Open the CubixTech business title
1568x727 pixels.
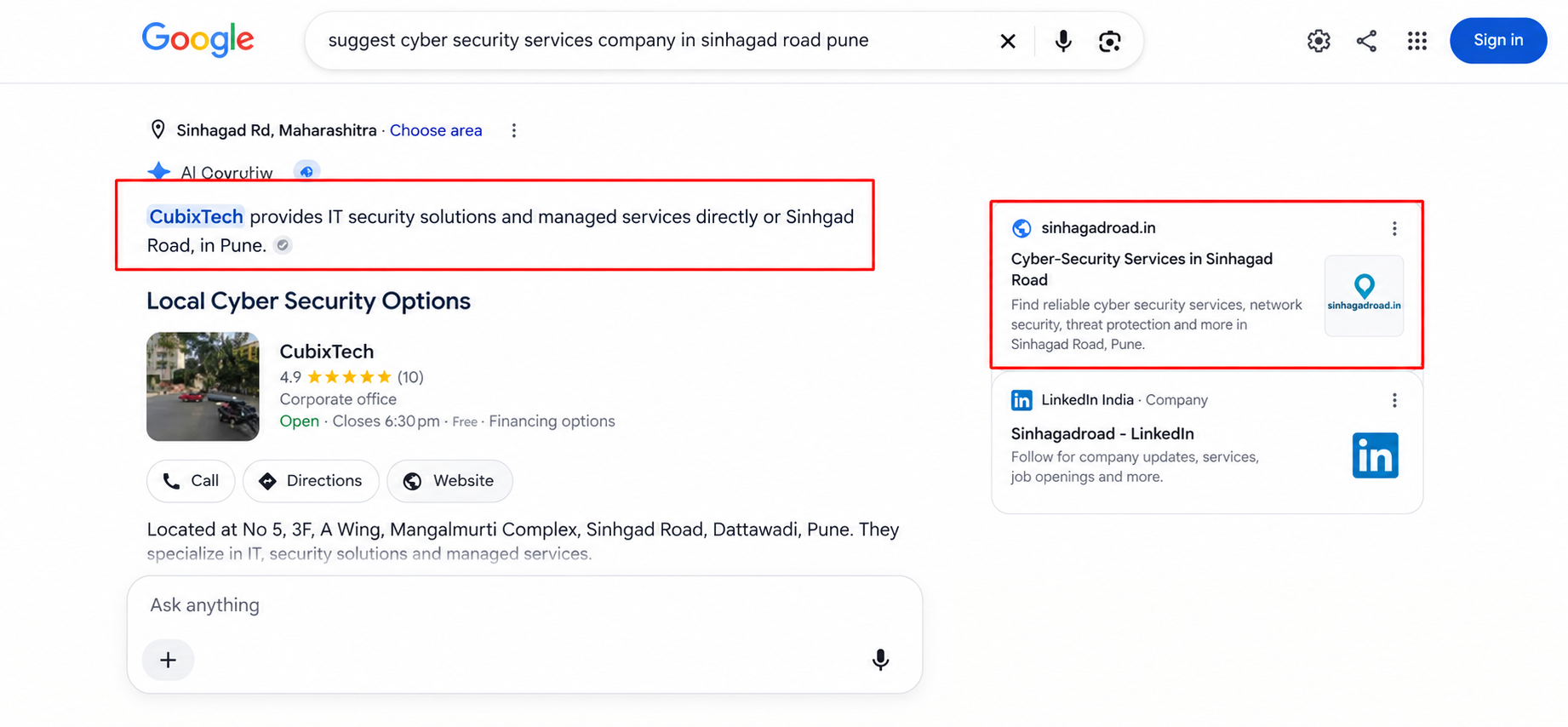pos(327,352)
